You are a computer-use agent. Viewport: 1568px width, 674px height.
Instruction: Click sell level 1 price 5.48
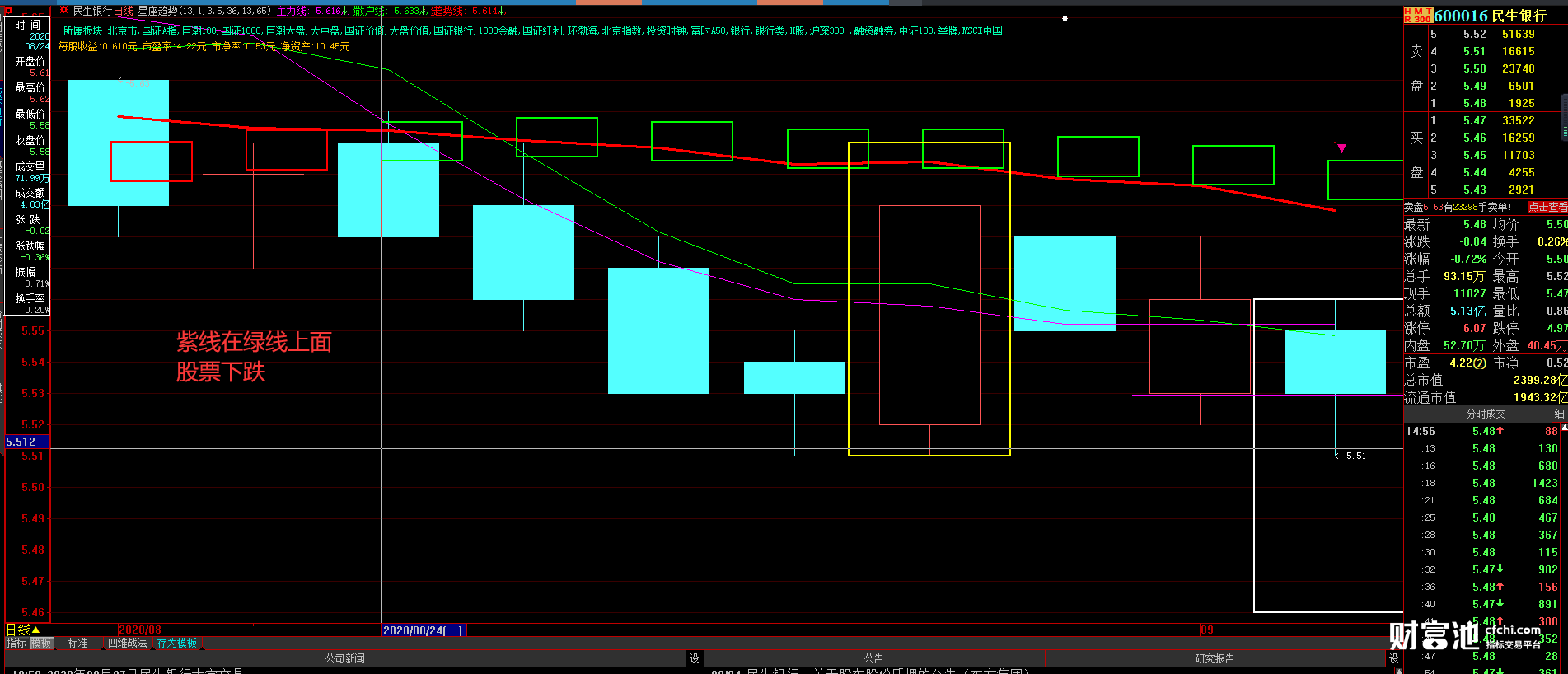[x=1474, y=103]
